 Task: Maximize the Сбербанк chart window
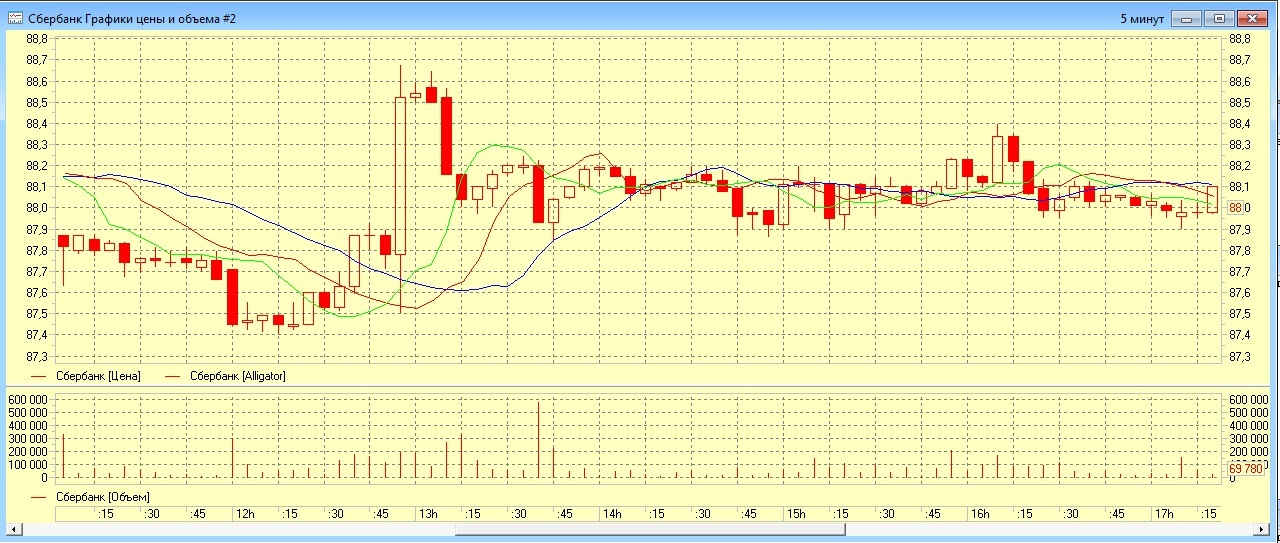(1219, 18)
